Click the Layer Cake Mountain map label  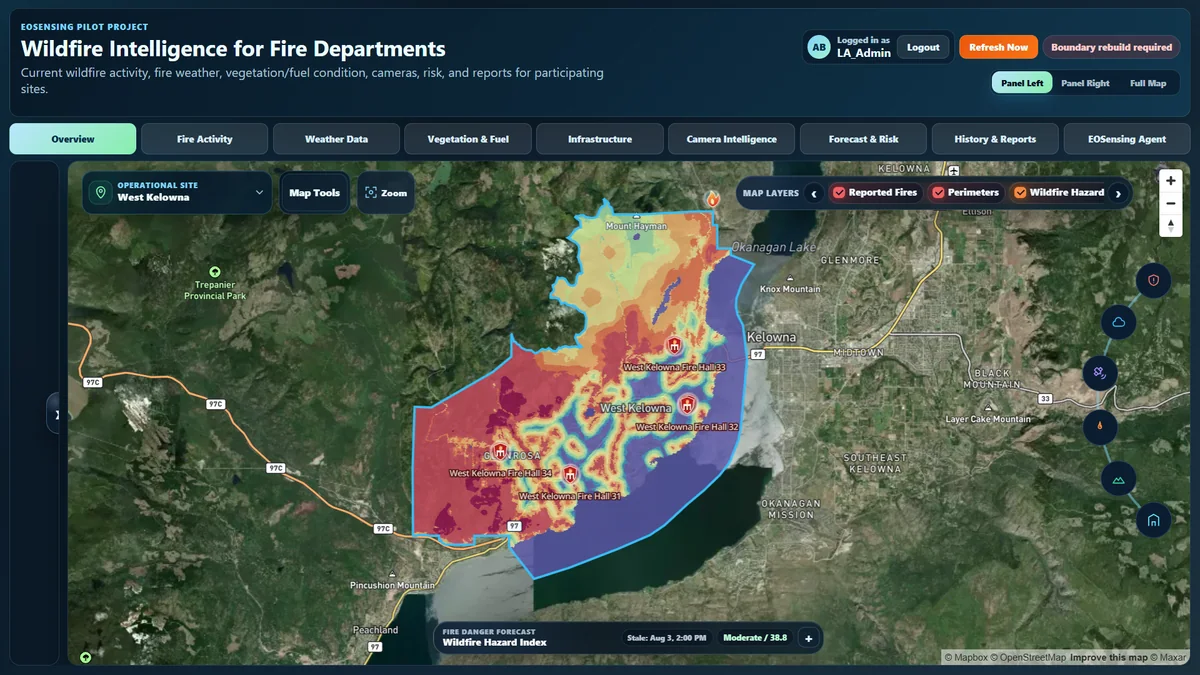[x=988, y=419]
